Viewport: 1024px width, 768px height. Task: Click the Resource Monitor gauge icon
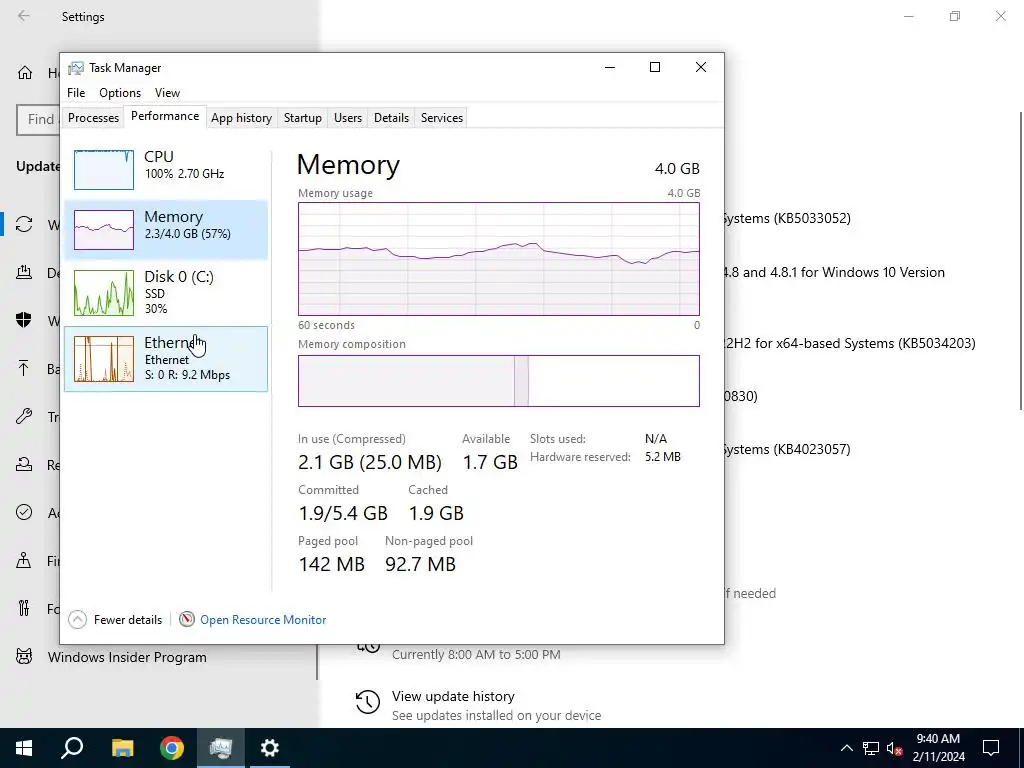[x=187, y=619]
